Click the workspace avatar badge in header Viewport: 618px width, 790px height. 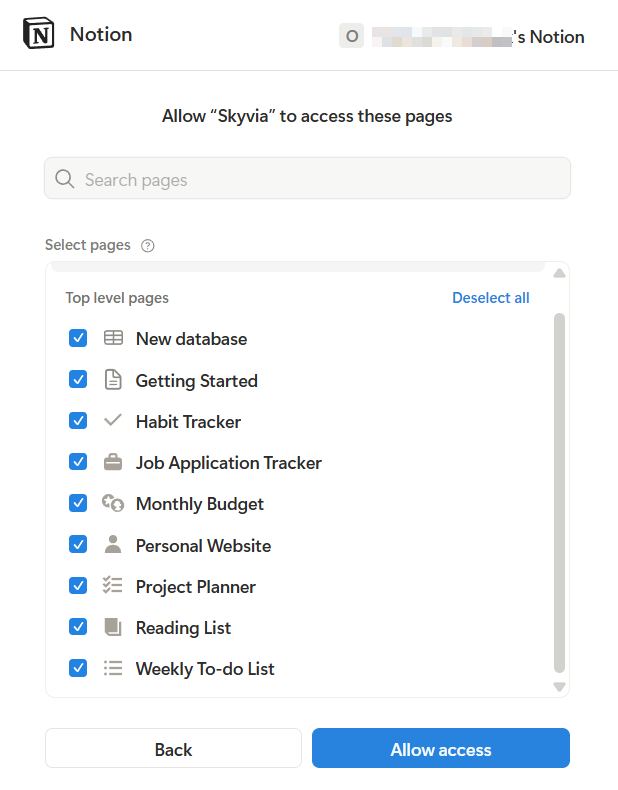(x=351, y=36)
